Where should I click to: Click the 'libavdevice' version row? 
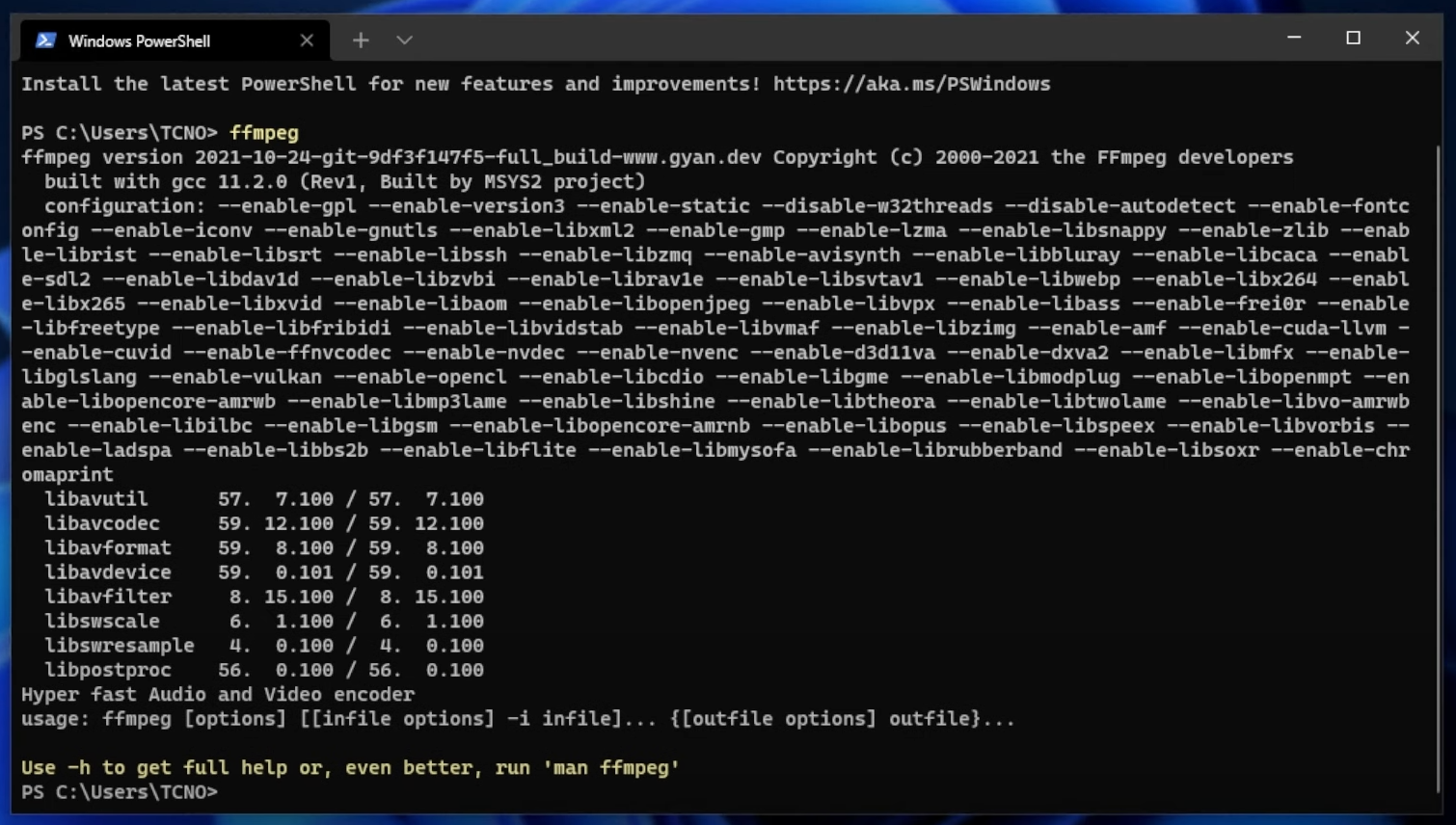coord(263,572)
